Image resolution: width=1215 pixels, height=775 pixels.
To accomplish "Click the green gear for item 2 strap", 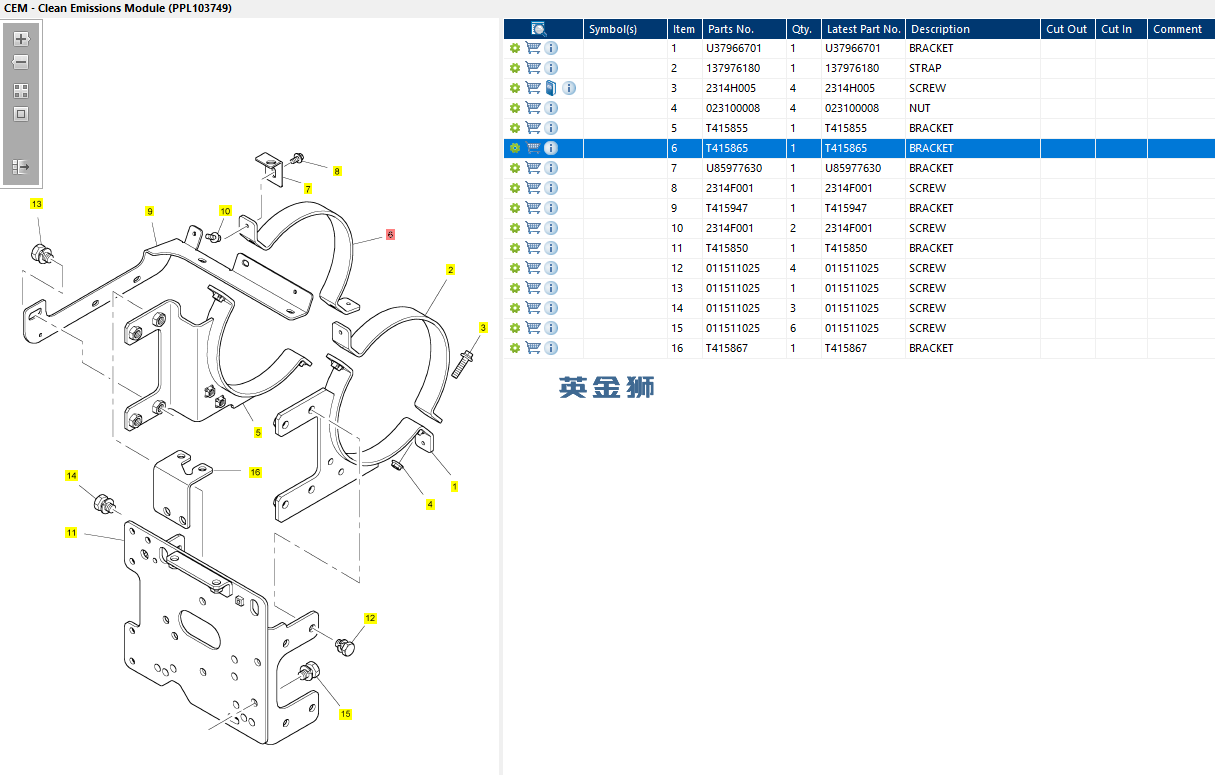I will click(515, 68).
